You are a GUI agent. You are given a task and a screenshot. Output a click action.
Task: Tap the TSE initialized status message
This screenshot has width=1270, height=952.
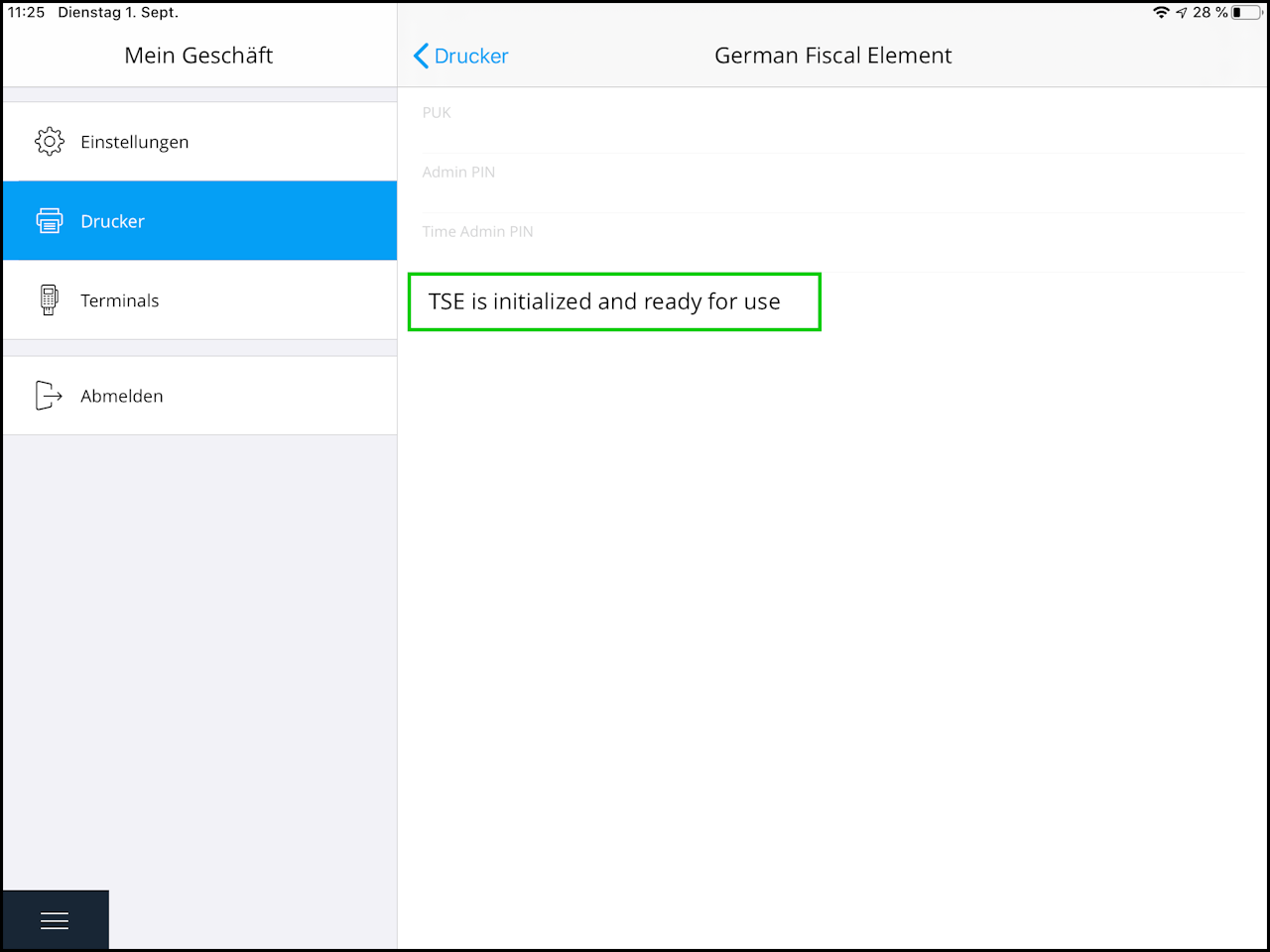[x=604, y=301]
